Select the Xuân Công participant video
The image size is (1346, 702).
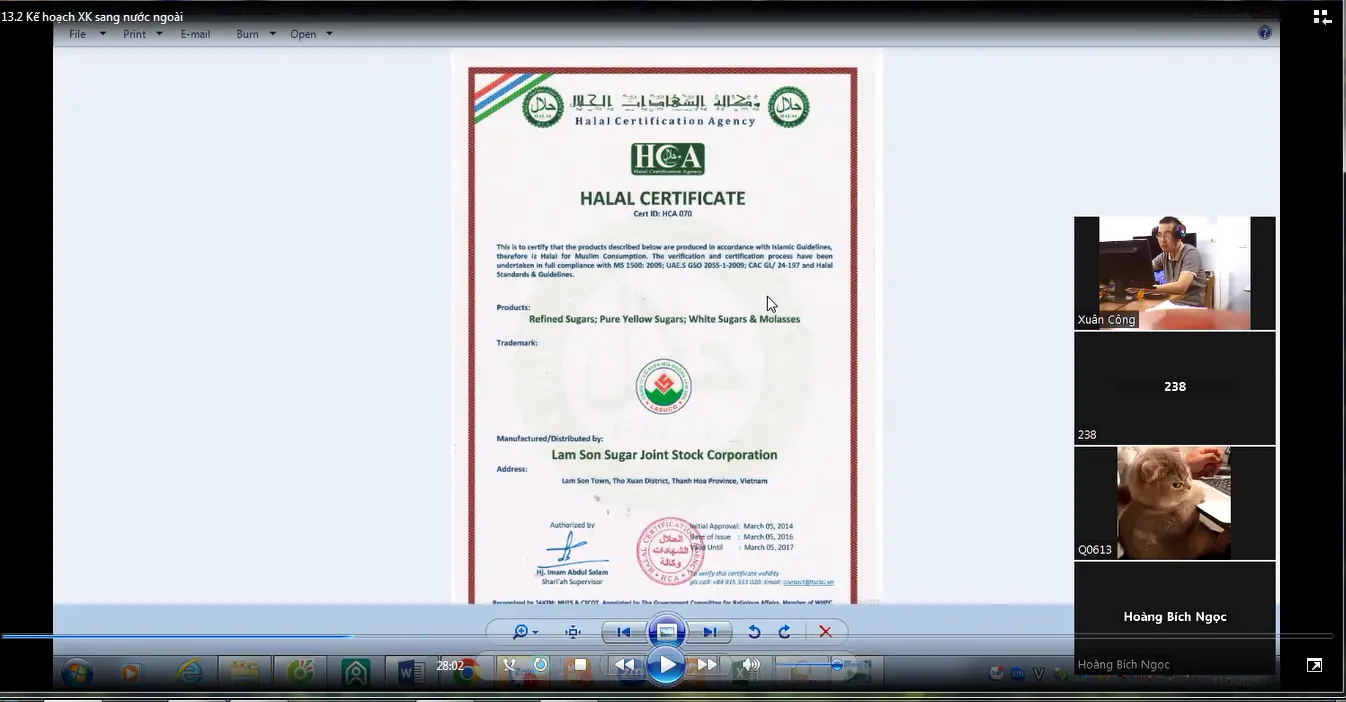[1175, 273]
